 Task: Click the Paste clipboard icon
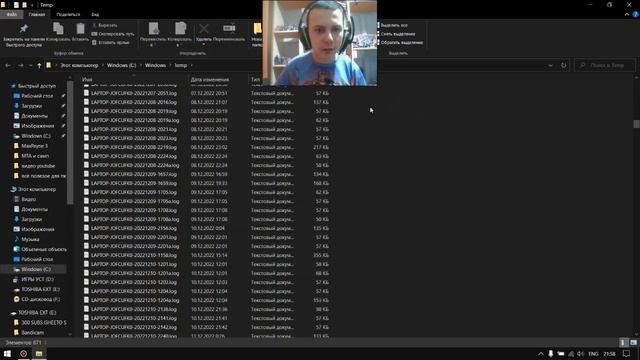(80, 29)
